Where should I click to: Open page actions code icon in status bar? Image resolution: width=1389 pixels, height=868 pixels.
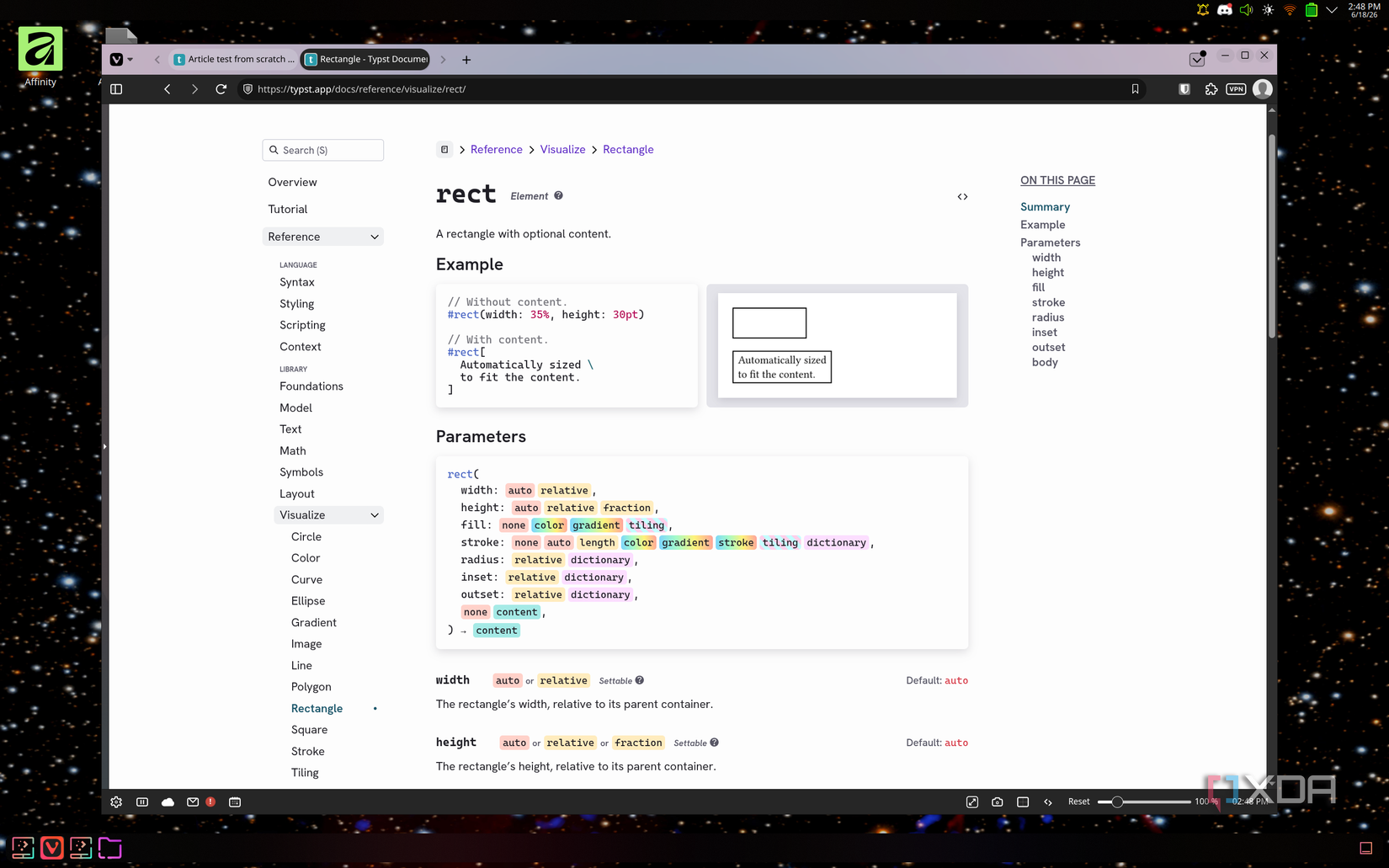tap(1048, 802)
